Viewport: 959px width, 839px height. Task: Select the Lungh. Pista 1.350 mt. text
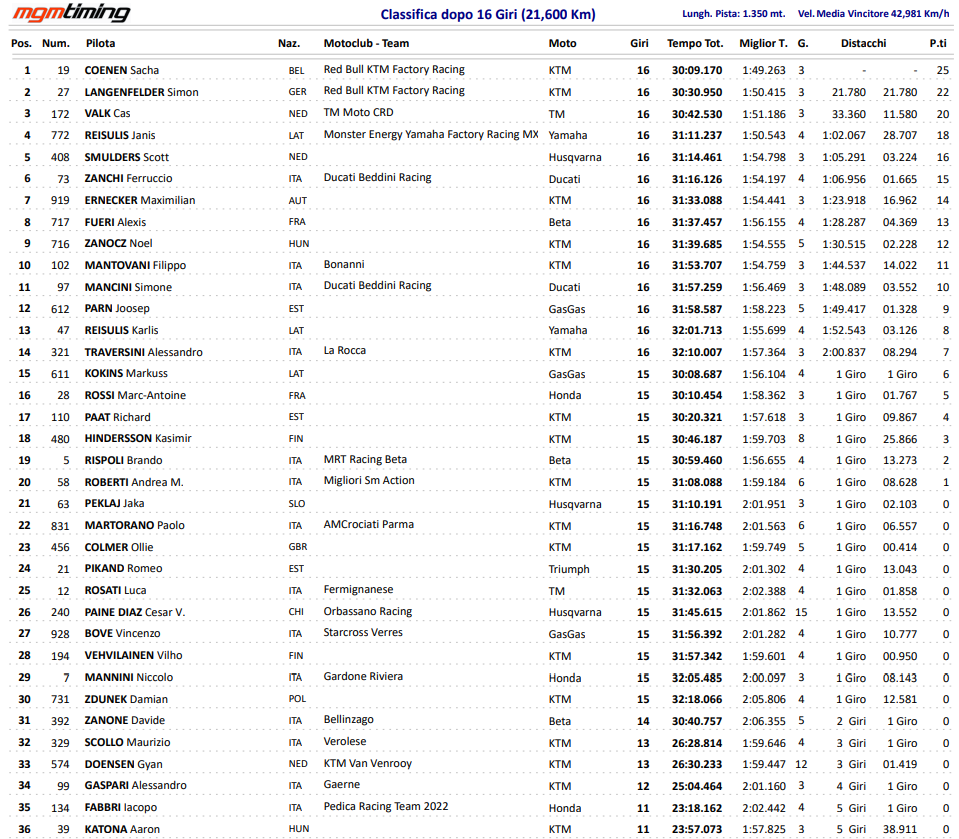point(733,14)
